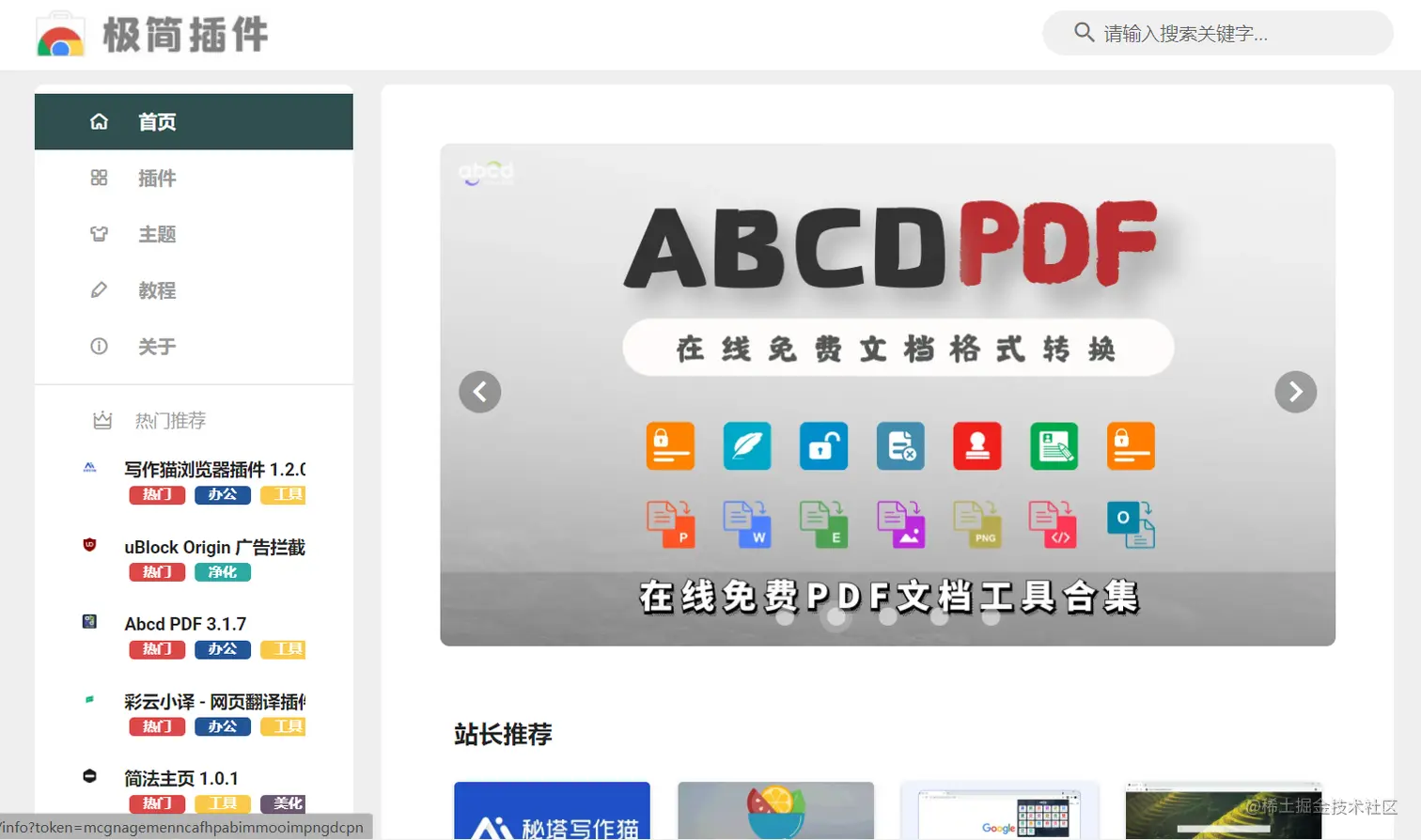Open uBlock Origin 广告拦截 entry
Screen dimensions: 1421x840
tap(215, 547)
